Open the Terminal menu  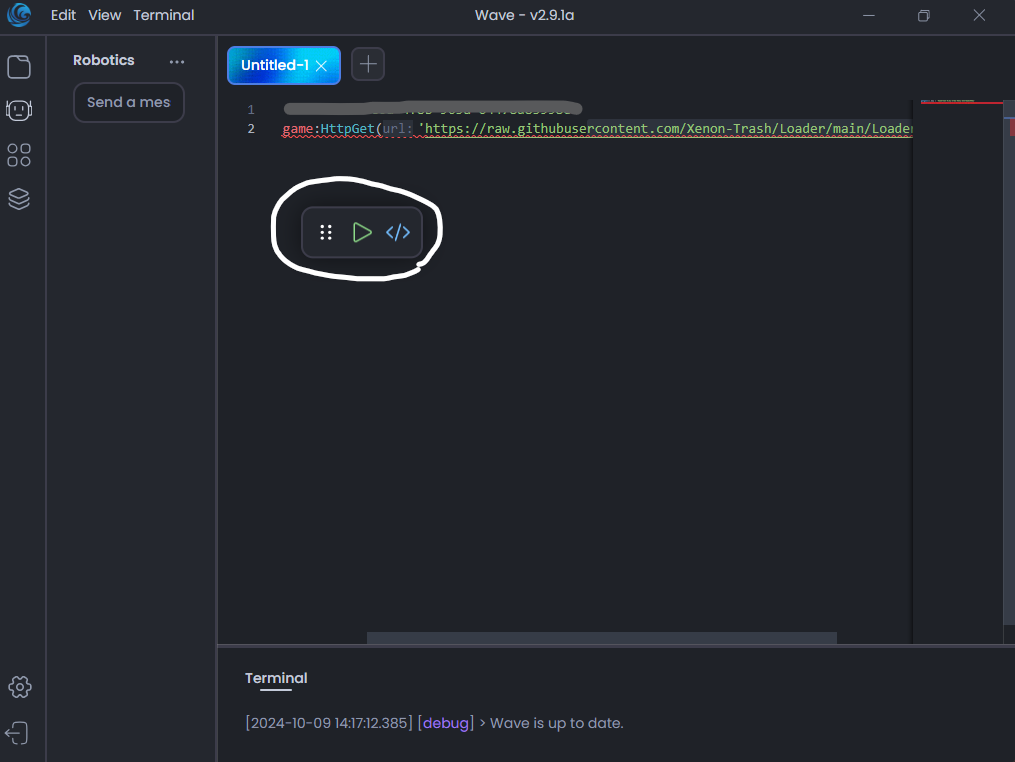pyautogui.click(x=164, y=15)
